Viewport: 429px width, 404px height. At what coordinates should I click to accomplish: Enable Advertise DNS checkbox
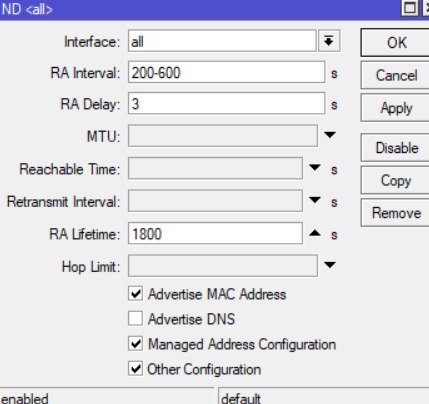136,318
